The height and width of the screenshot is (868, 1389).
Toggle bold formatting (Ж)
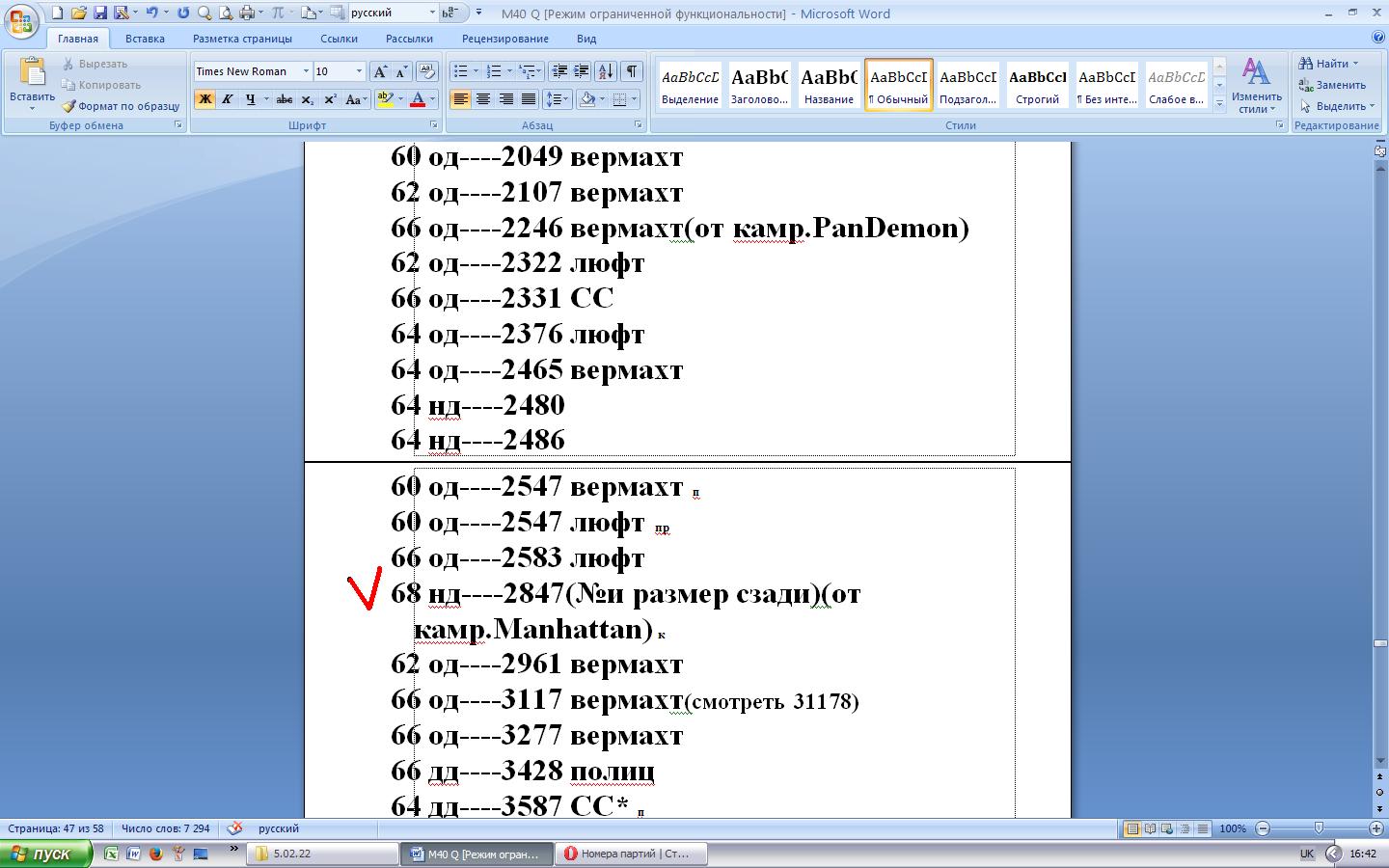pyautogui.click(x=204, y=99)
